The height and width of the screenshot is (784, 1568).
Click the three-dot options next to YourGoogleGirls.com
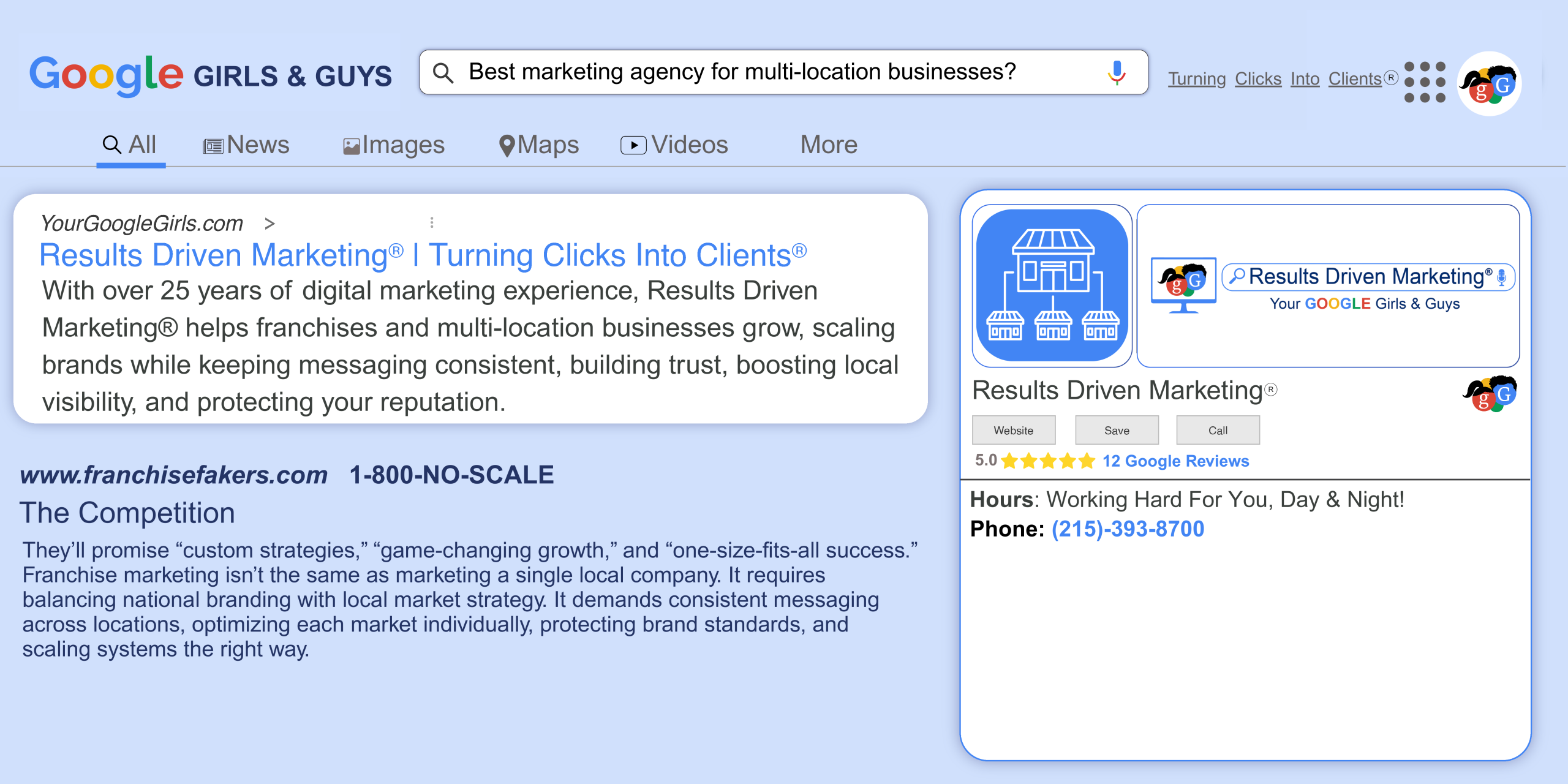tap(432, 222)
